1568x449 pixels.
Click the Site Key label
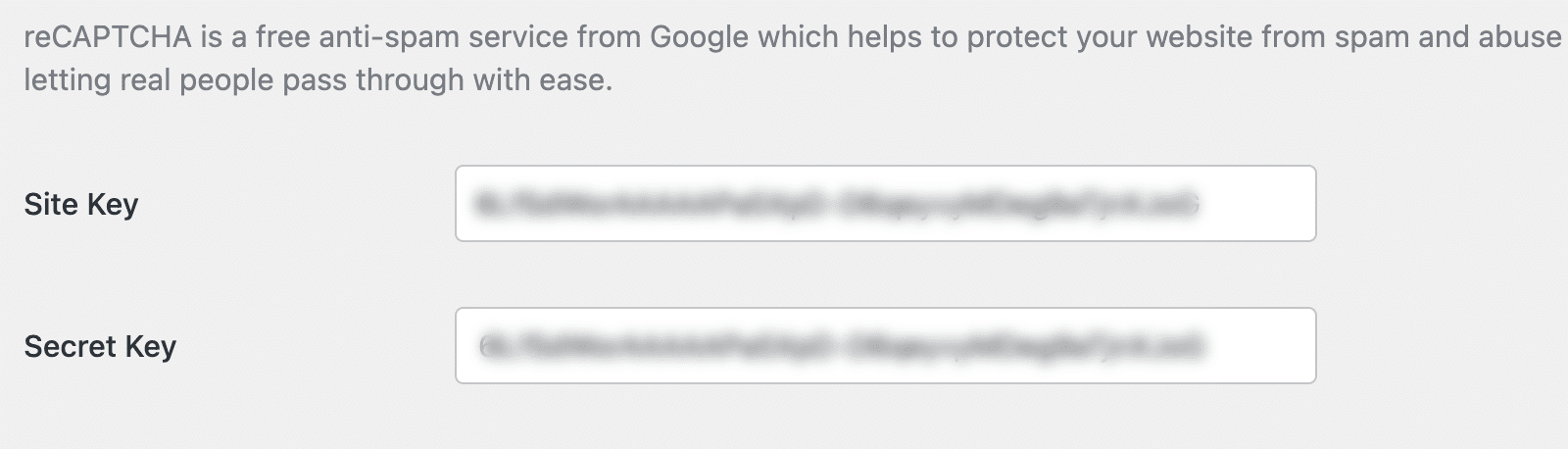tap(81, 204)
